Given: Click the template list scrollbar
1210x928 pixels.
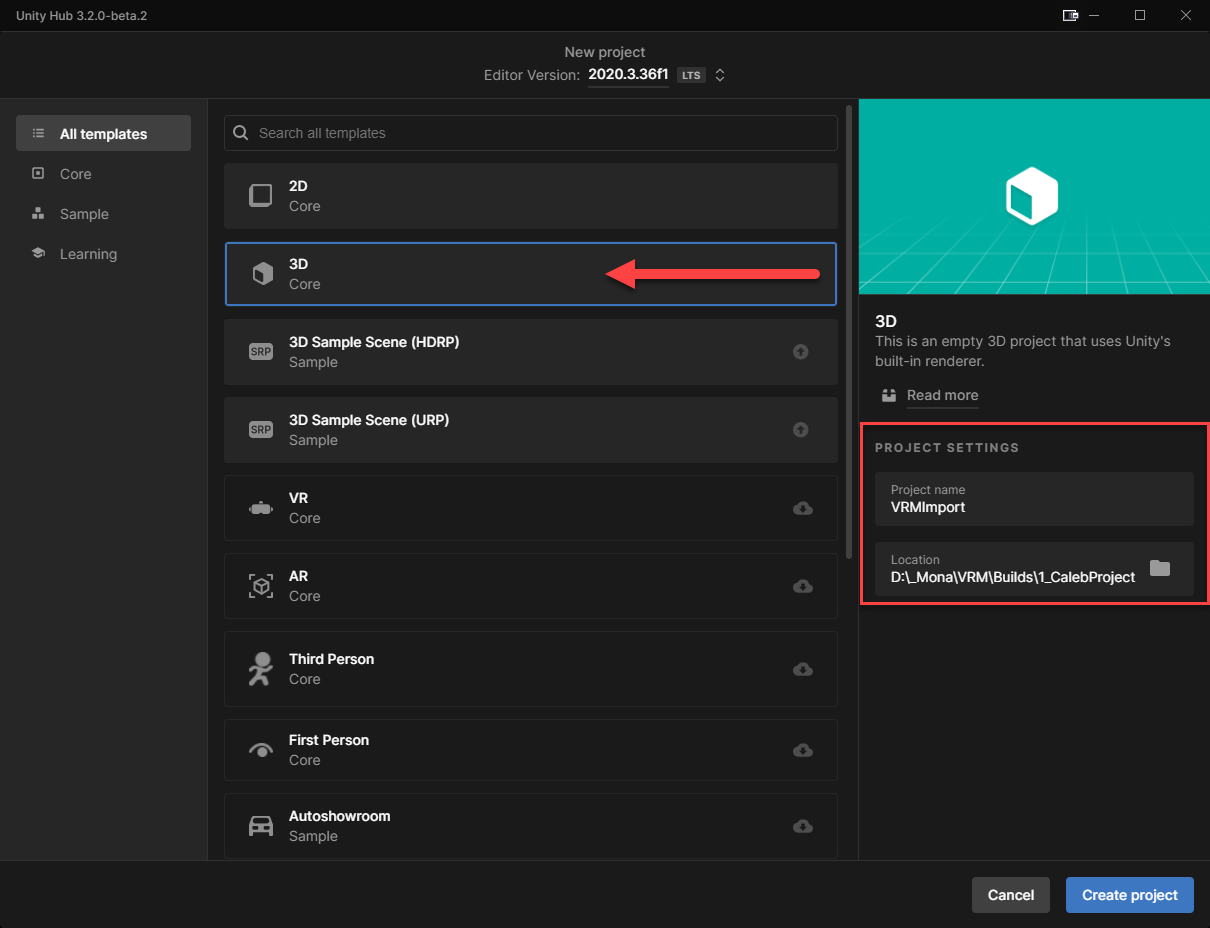Looking at the screenshot, I should coord(849,332).
